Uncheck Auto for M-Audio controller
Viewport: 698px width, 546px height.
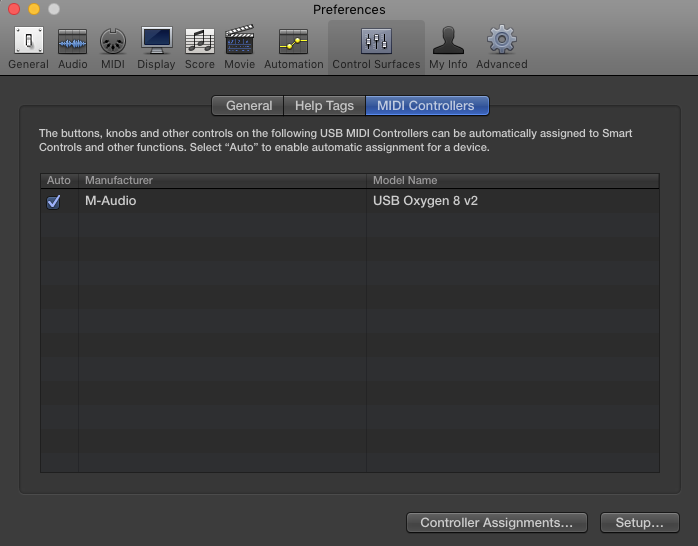point(53,202)
